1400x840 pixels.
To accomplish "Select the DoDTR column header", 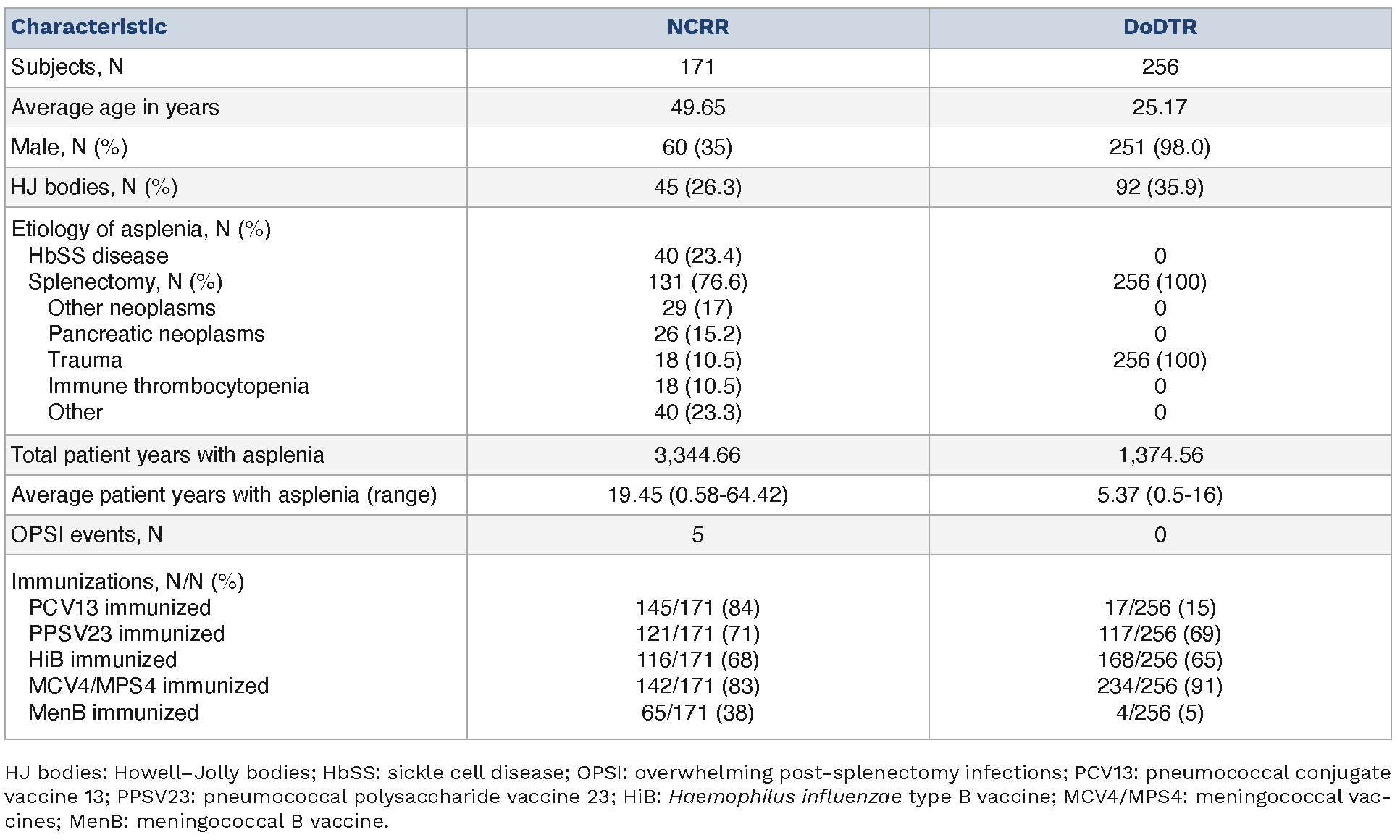I will click(x=1160, y=27).
